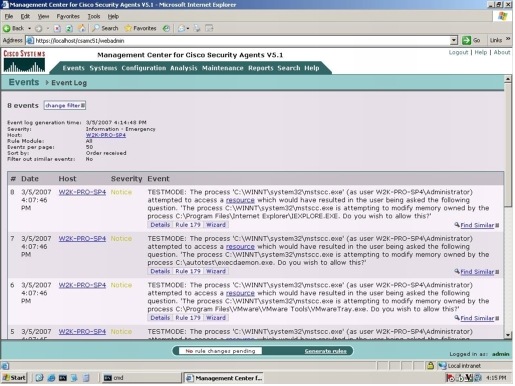Click the Refresh page icon
The height and width of the screenshot is (386, 515).
point(69,28)
